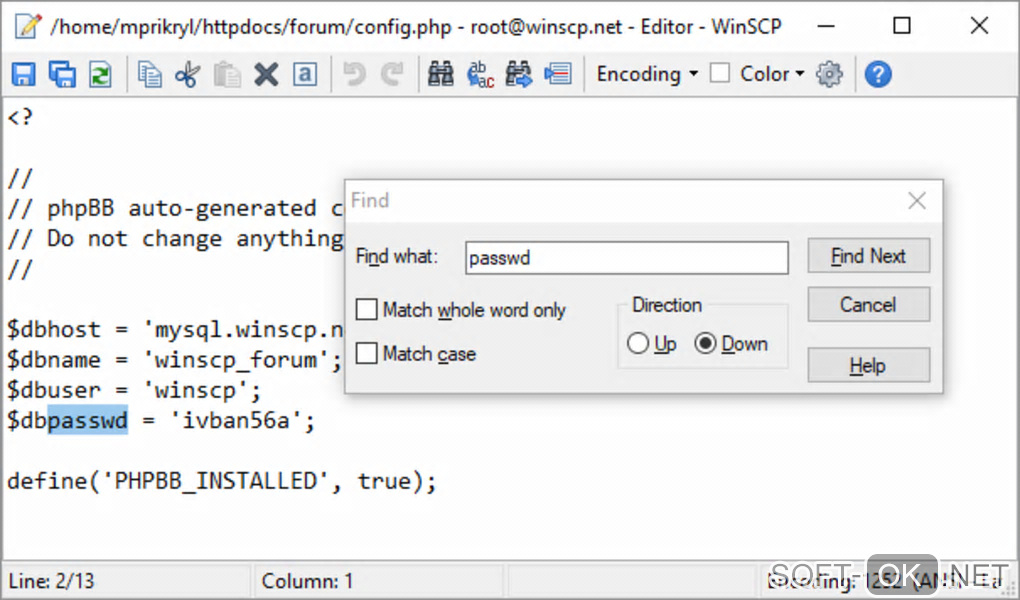This screenshot has height=600, width=1020.
Task: Close the Find dialog with the X
Action: click(x=917, y=200)
